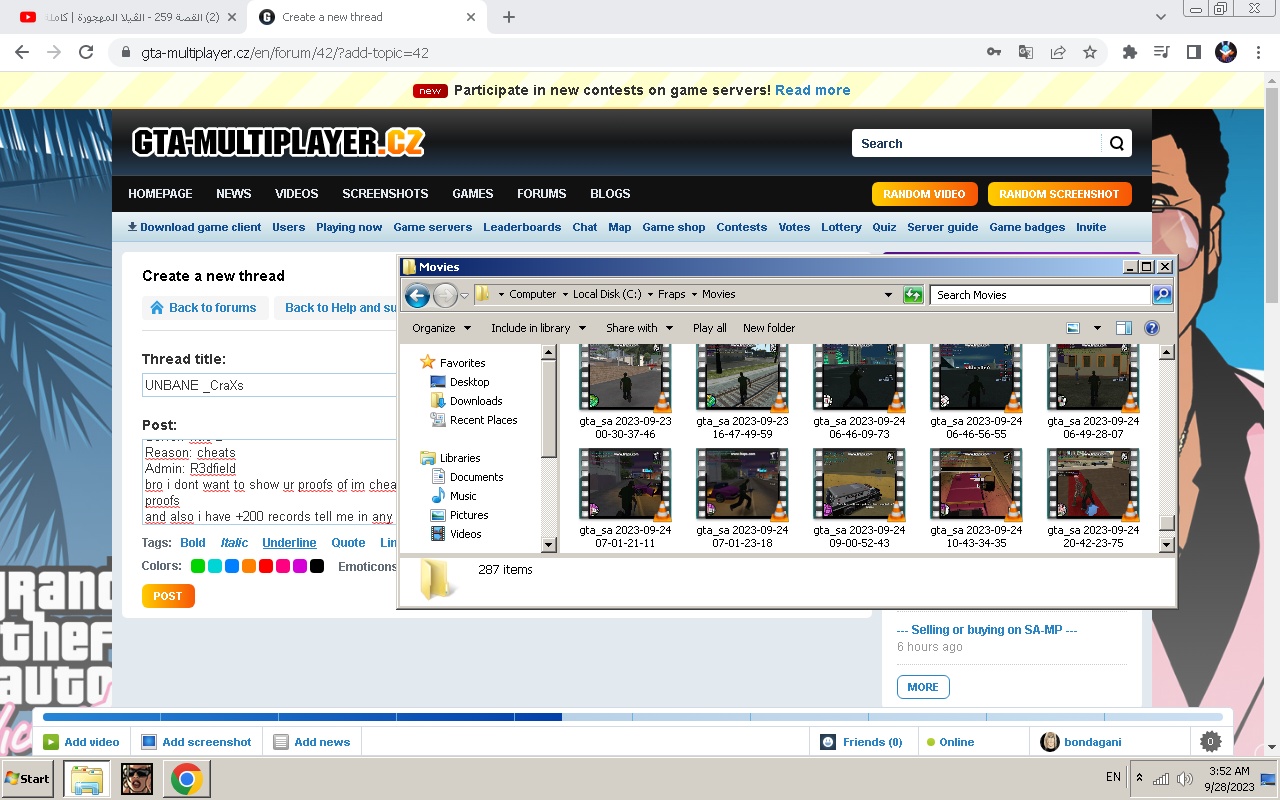Click the orange POST button

[x=168, y=596]
